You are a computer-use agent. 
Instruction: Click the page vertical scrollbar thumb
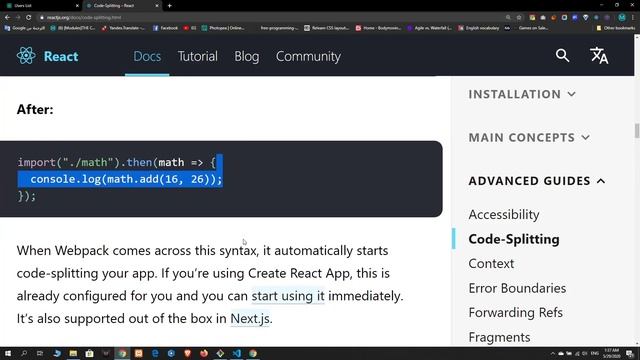pyautogui.click(x=637, y=131)
